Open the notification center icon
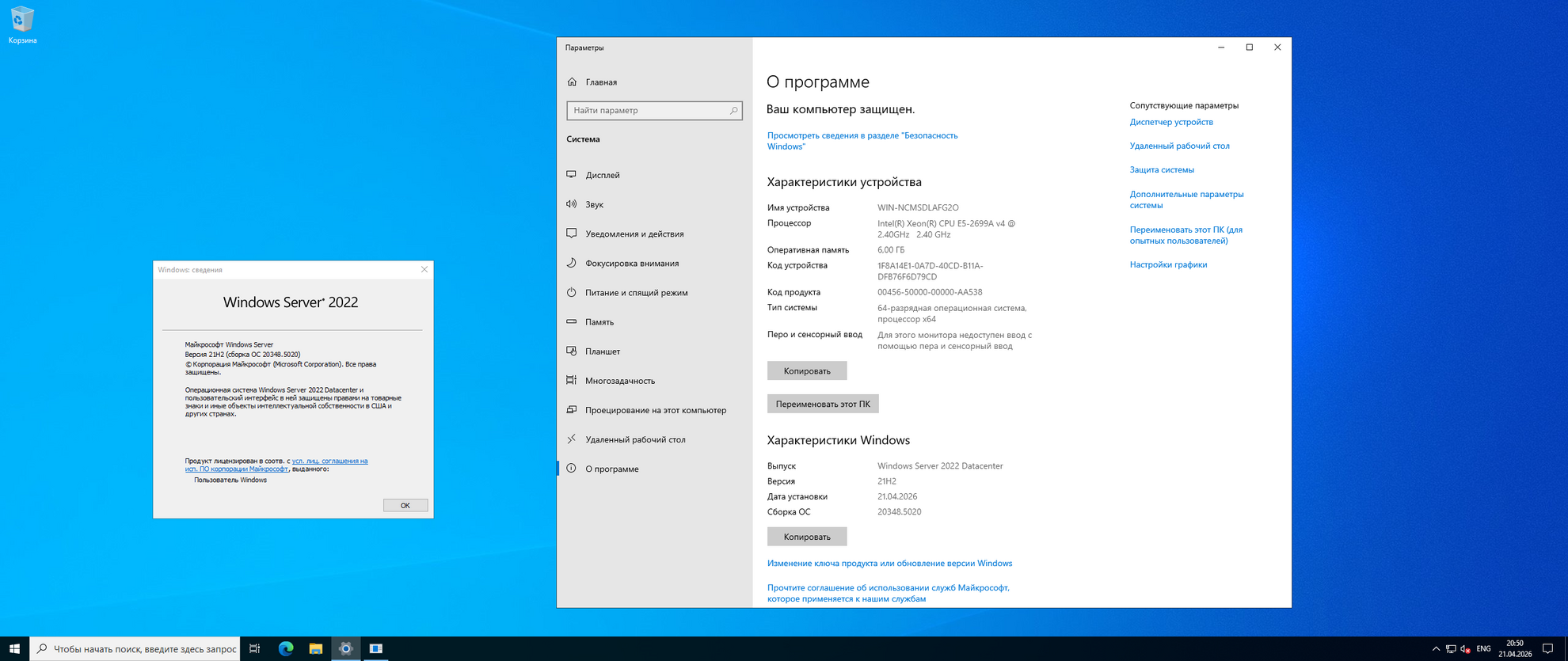 pos(1548,648)
